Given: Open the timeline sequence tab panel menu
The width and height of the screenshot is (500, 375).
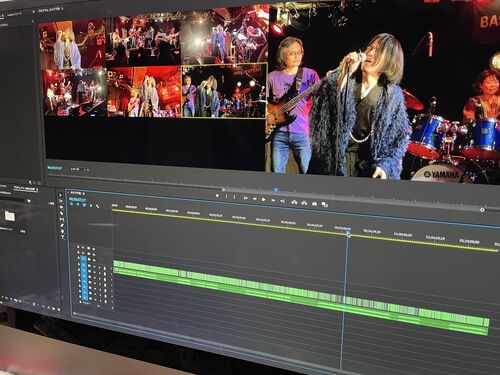Looking at the screenshot, I should (x=84, y=193).
